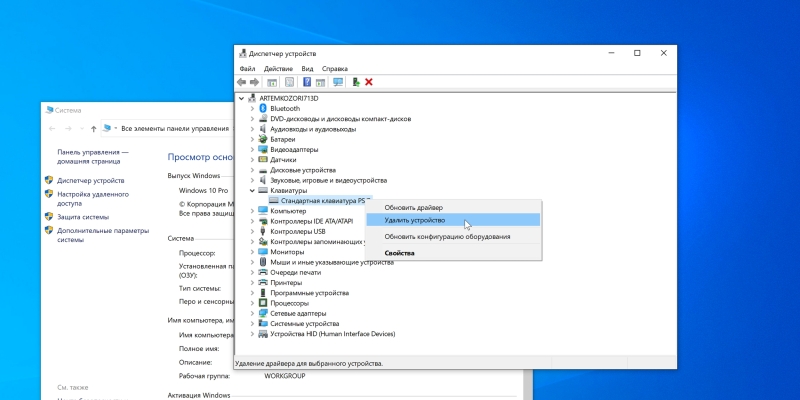Image resolution: width=800 pixels, height=400 pixels.
Task: Click the back arrow in Device Manager toolbar
Action: click(241, 82)
